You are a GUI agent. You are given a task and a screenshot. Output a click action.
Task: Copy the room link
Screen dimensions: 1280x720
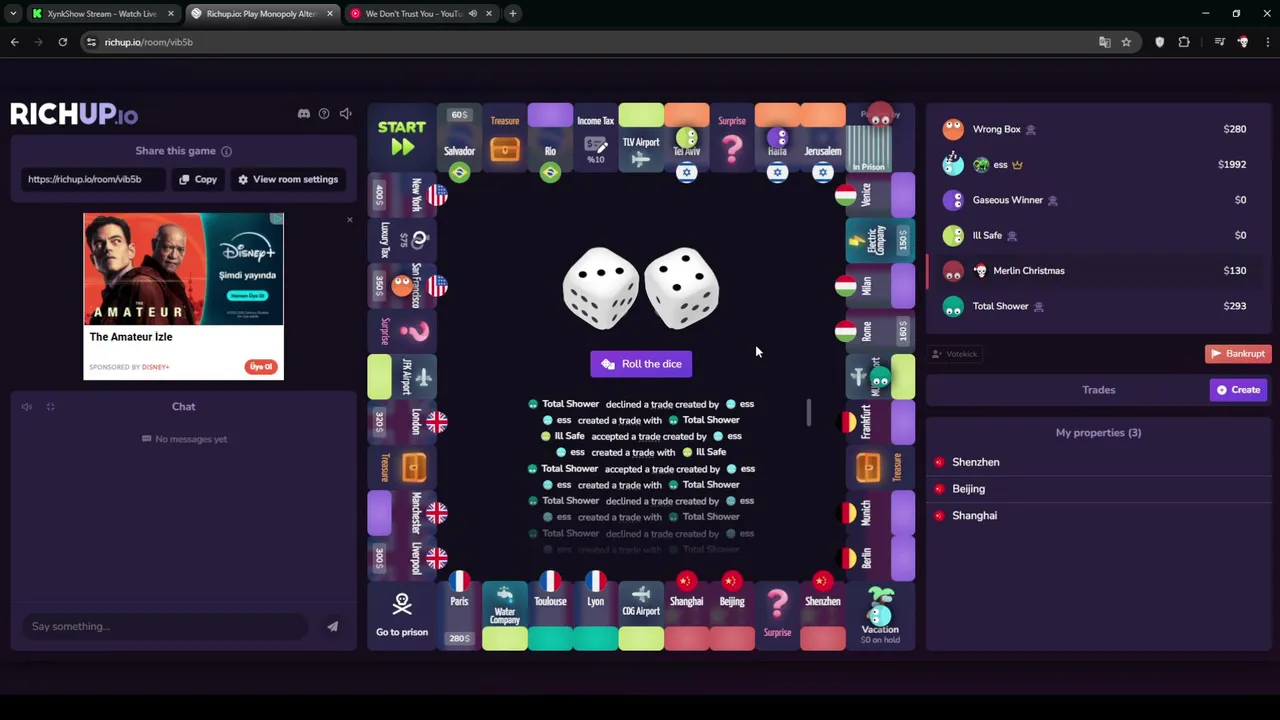tap(198, 179)
